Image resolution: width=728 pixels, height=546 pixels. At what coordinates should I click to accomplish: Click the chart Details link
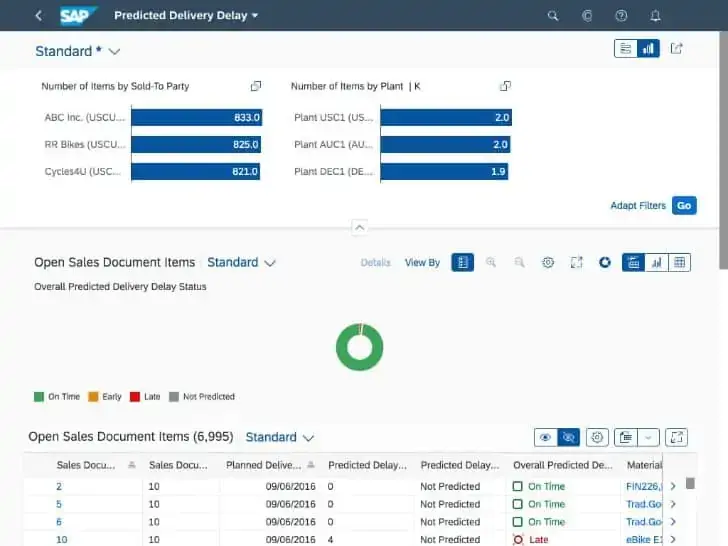coord(375,263)
